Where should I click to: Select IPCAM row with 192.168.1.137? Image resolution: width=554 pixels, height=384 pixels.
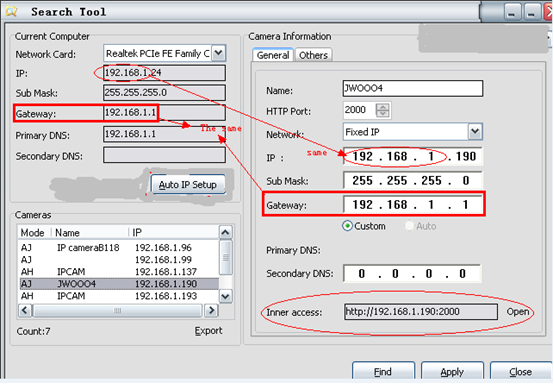(x=119, y=272)
